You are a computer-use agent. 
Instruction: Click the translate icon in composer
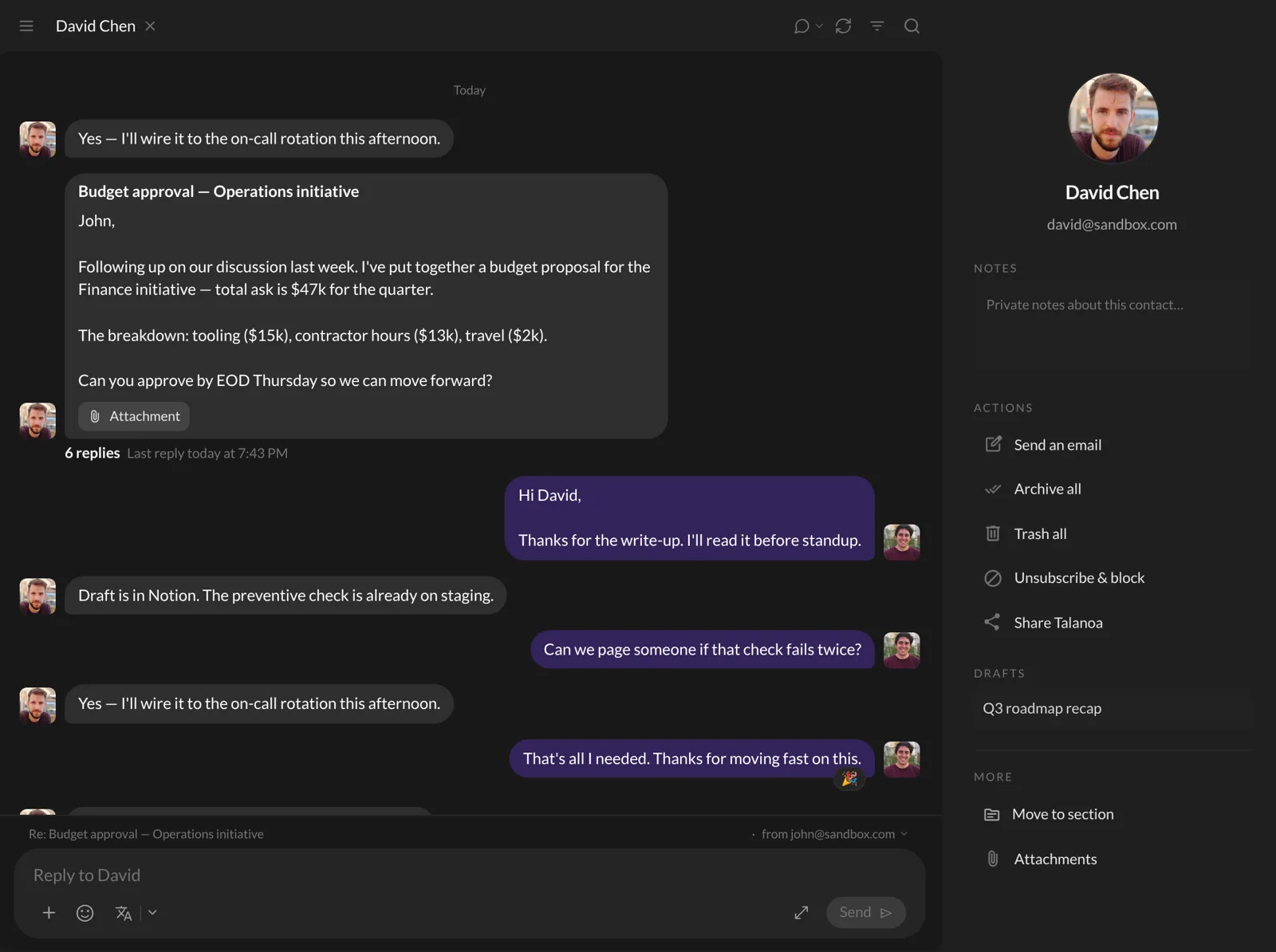pyautogui.click(x=123, y=913)
